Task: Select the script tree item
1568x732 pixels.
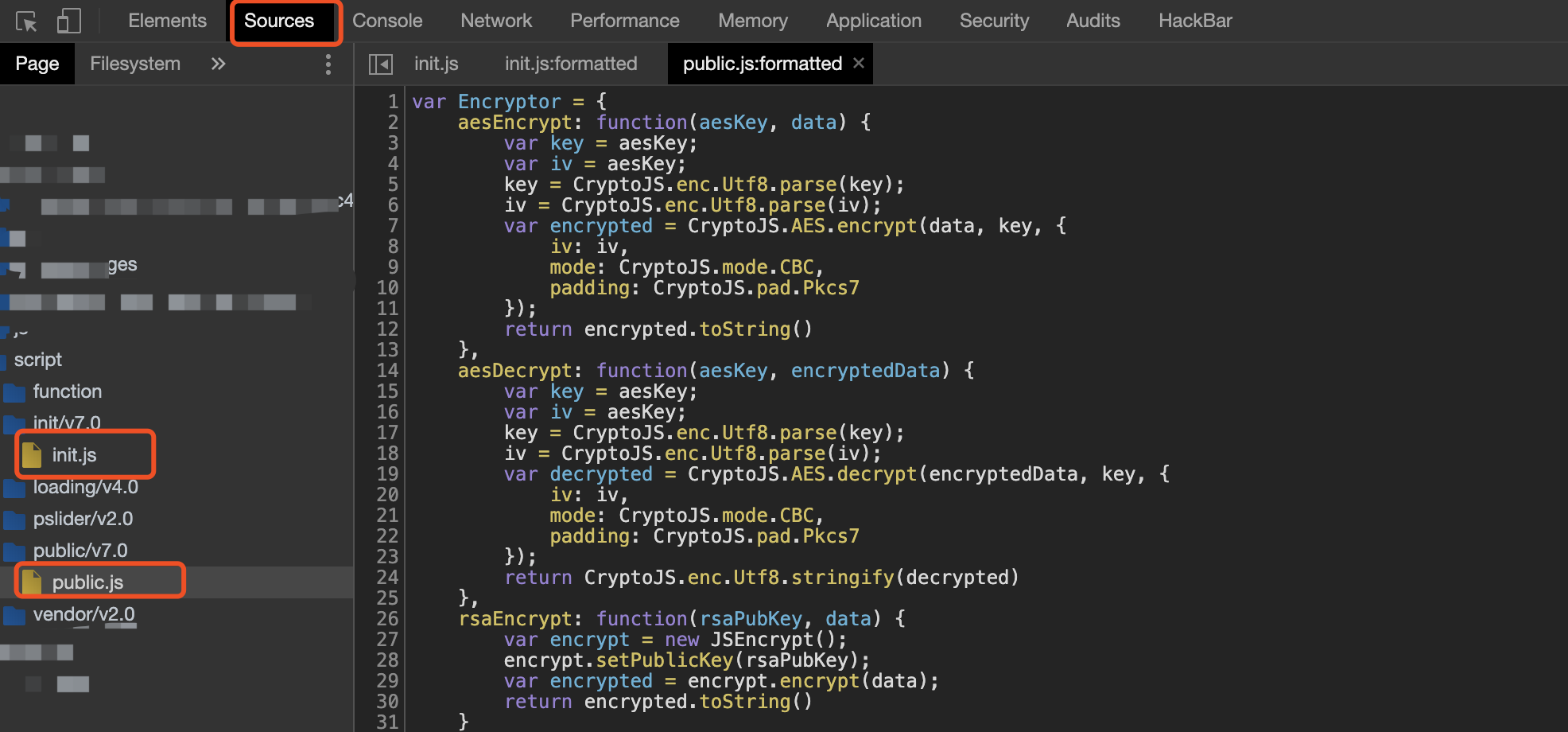Action: (38, 360)
